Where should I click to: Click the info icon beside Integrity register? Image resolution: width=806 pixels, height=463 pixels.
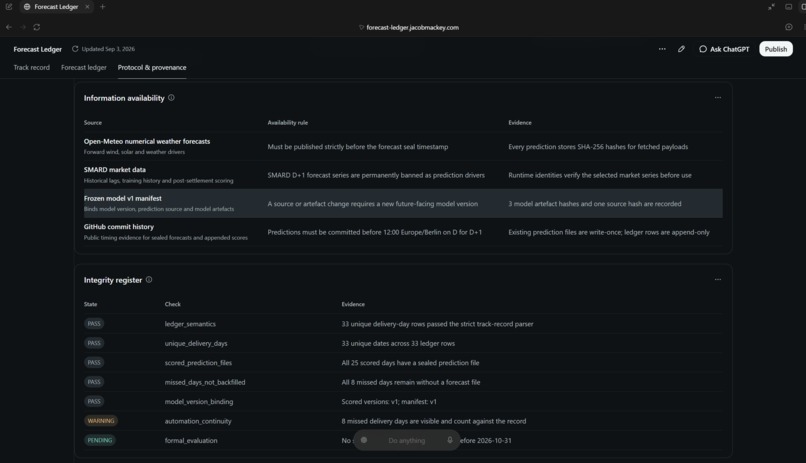[x=149, y=280]
